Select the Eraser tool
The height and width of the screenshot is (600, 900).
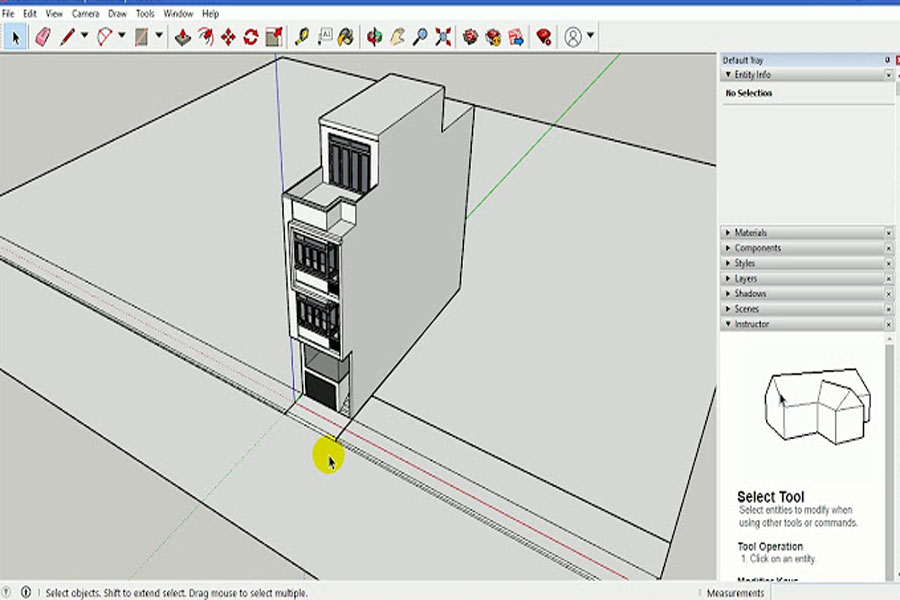tap(43, 37)
